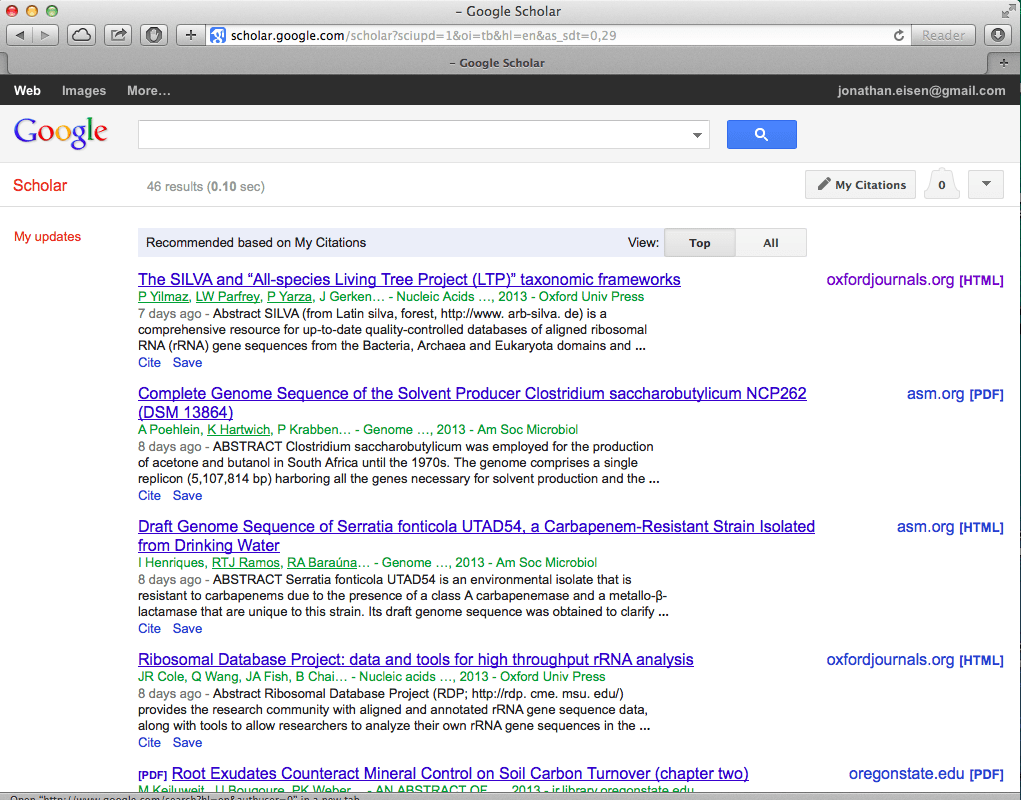Image resolution: width=1021 pixels, height=800 pixels.
Task: Switch the view to Top
Action: pos(700,243)
